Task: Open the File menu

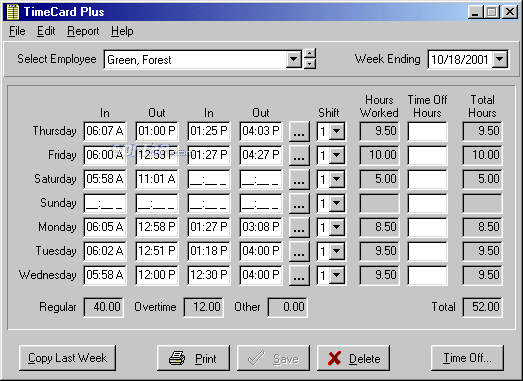Action: point(17,31)
